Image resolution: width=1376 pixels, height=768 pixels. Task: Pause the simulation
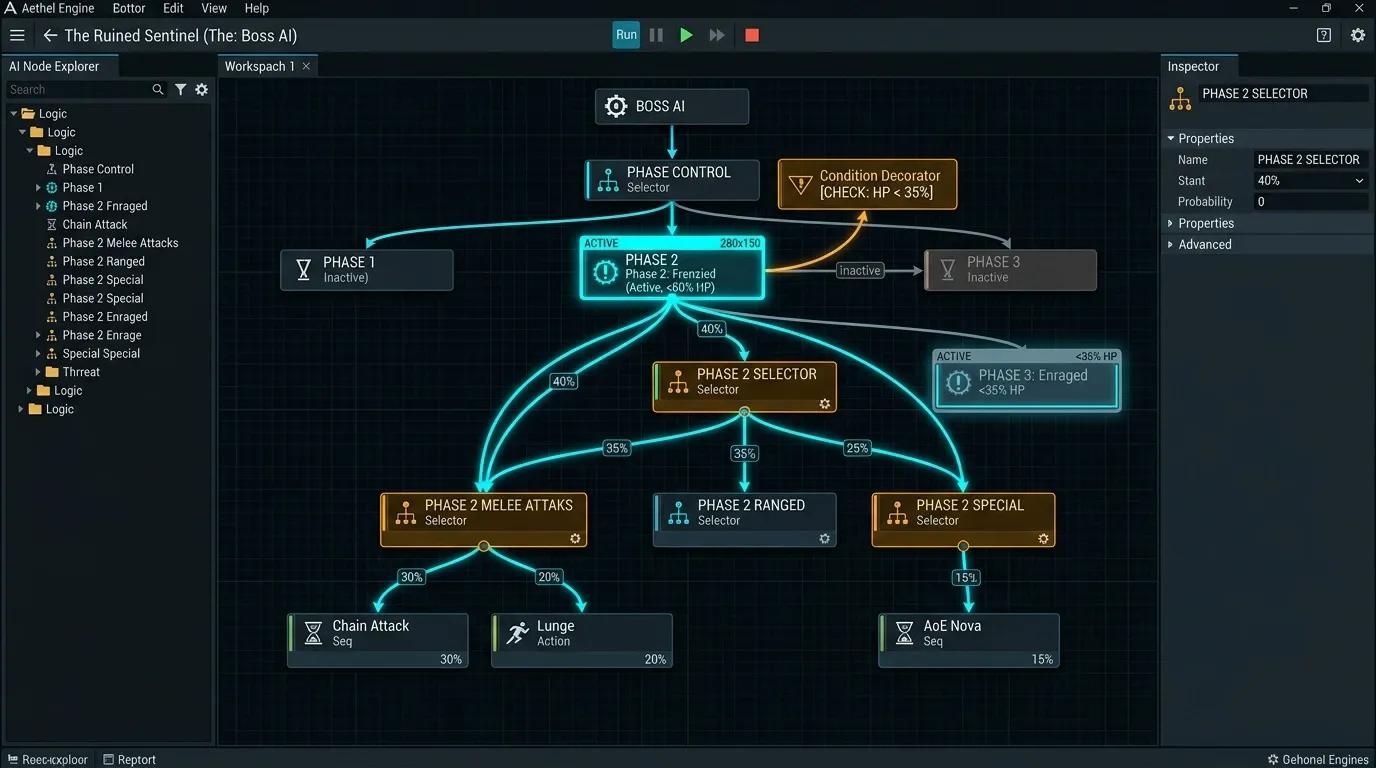pos(656,35)
